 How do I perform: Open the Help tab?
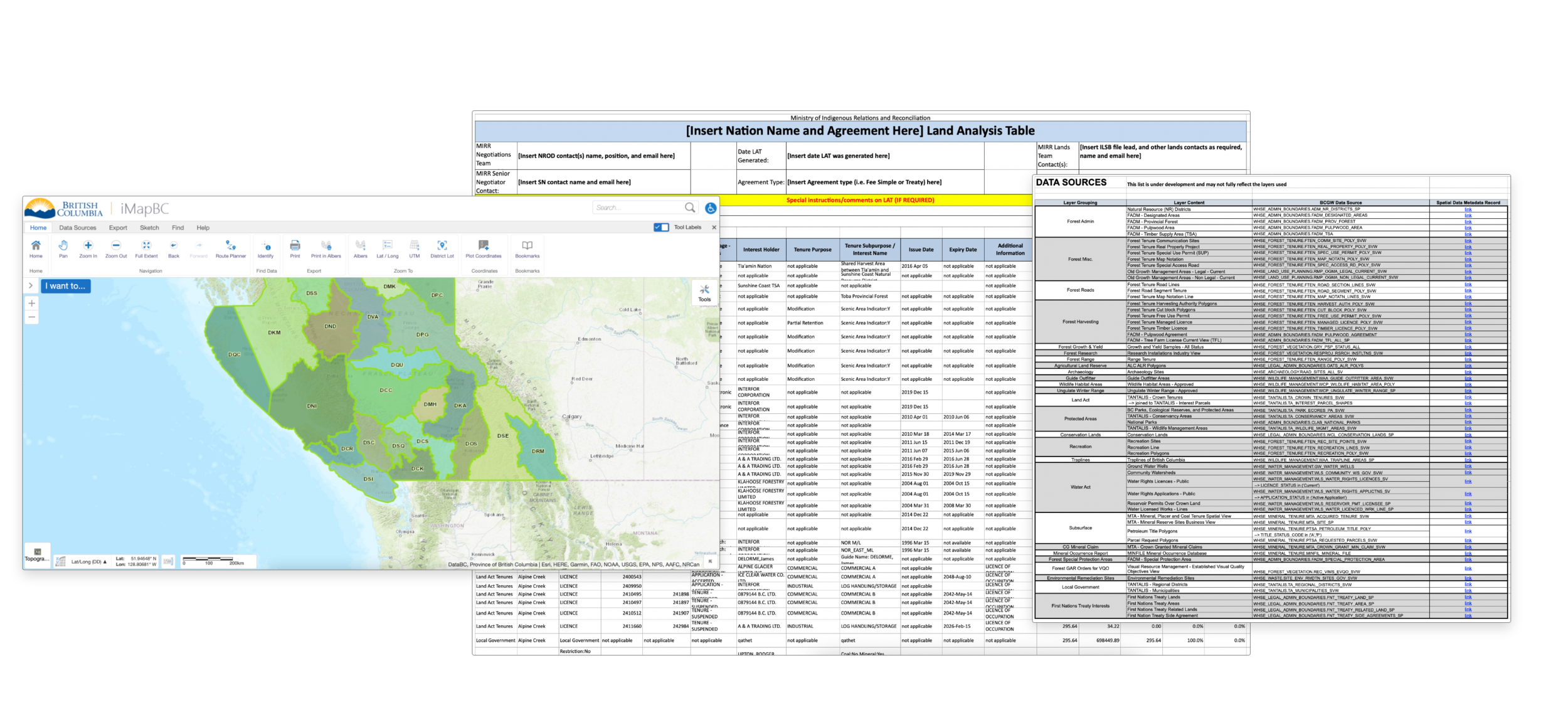point(203,228)
